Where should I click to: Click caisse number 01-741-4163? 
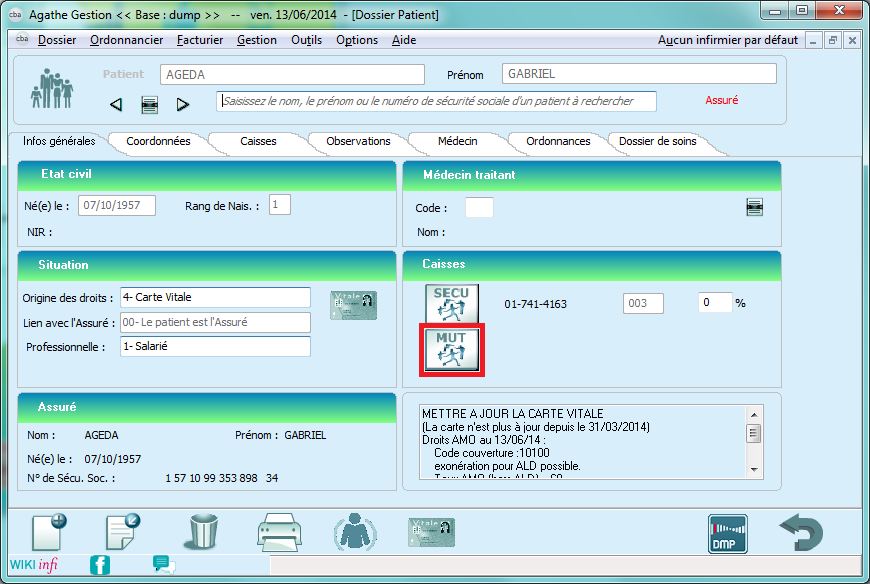[535, 304]
